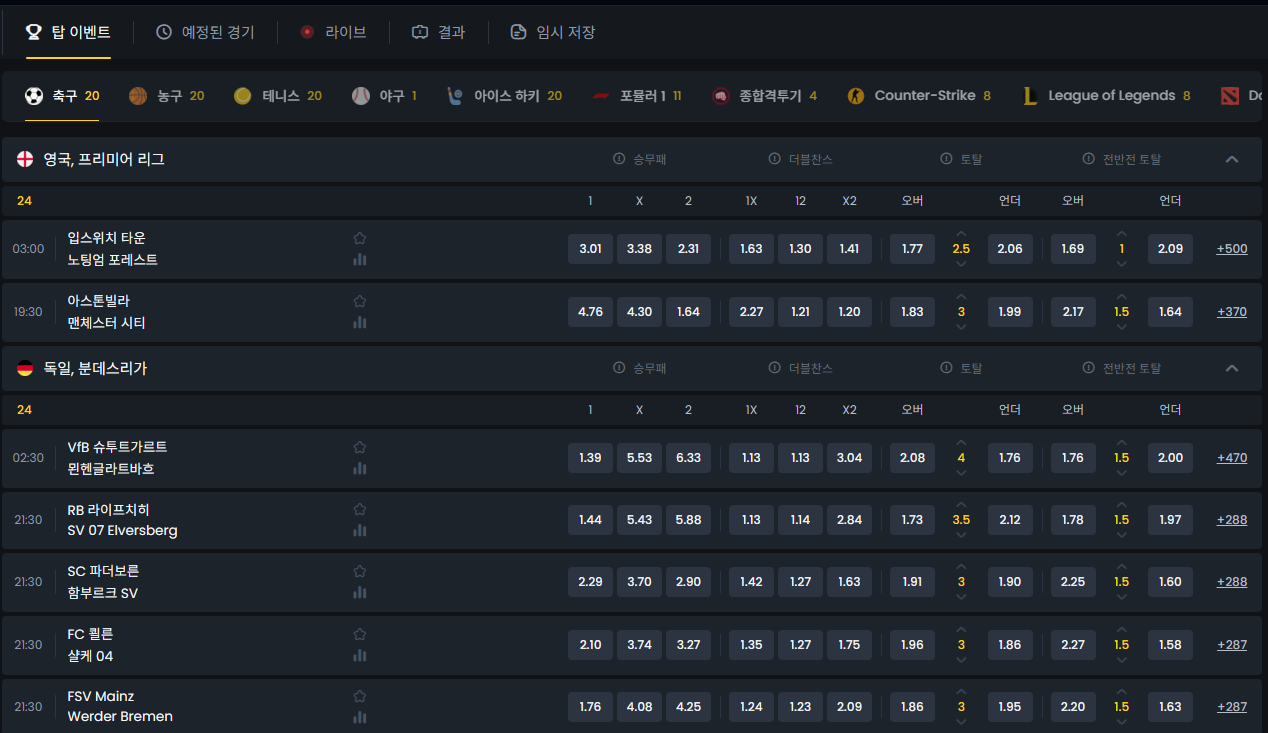
Task: Increase total line for SC 파더보른 match
Action: (x=961, y=567)
